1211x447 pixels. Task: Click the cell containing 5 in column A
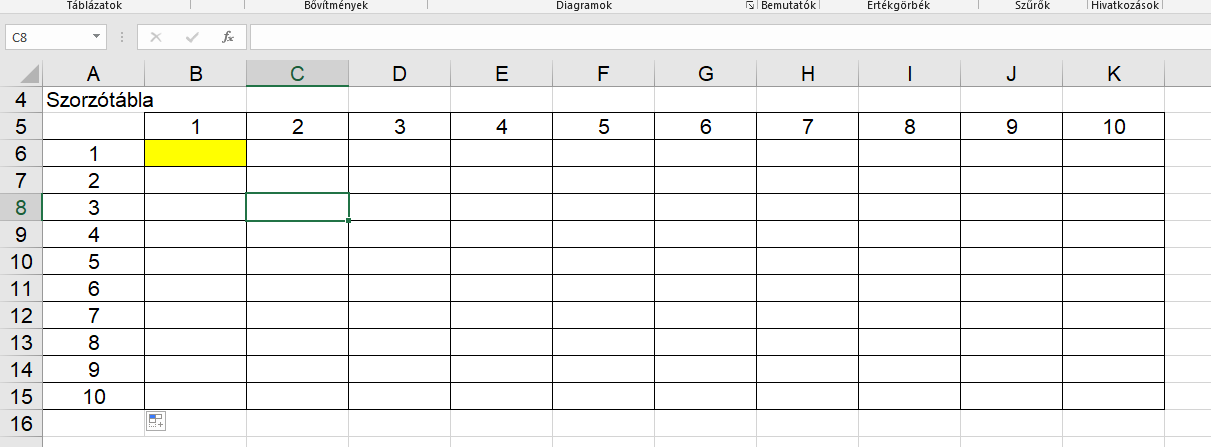pyautogui.click(x=94, y=261)
